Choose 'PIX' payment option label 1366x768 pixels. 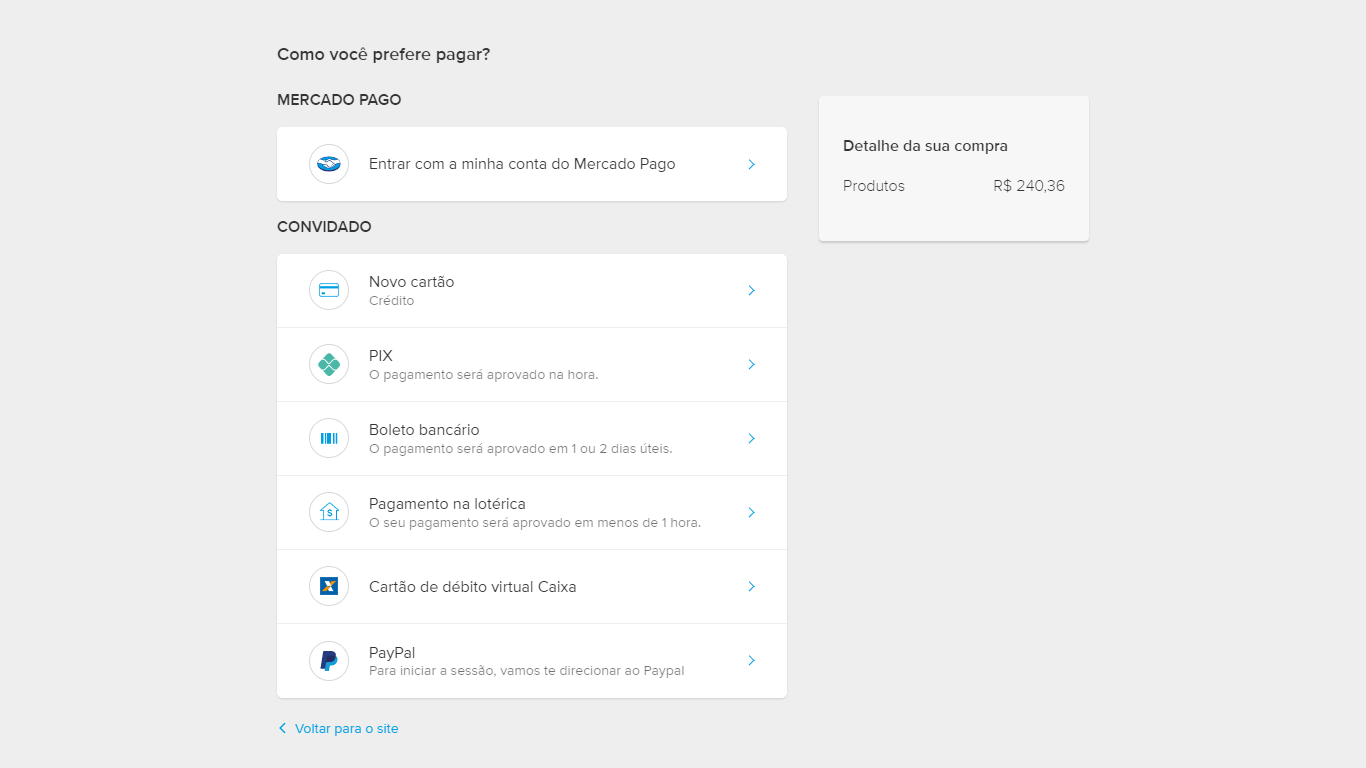[381, 356]
